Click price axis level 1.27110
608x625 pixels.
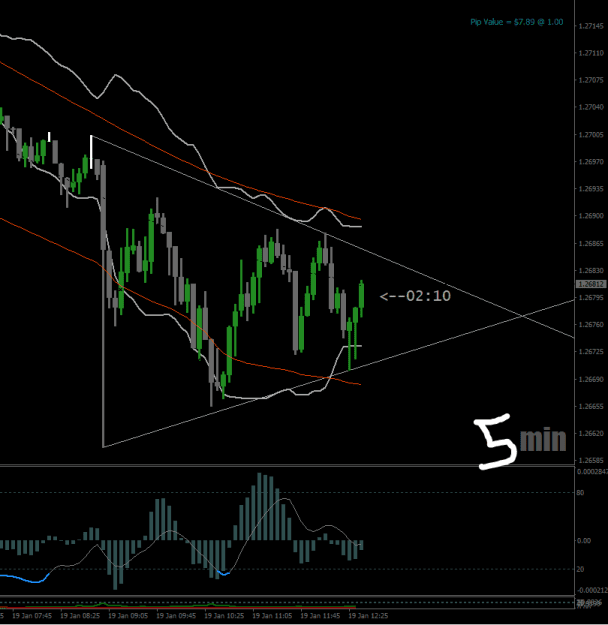pyautogui.click(x=590, y=53)
